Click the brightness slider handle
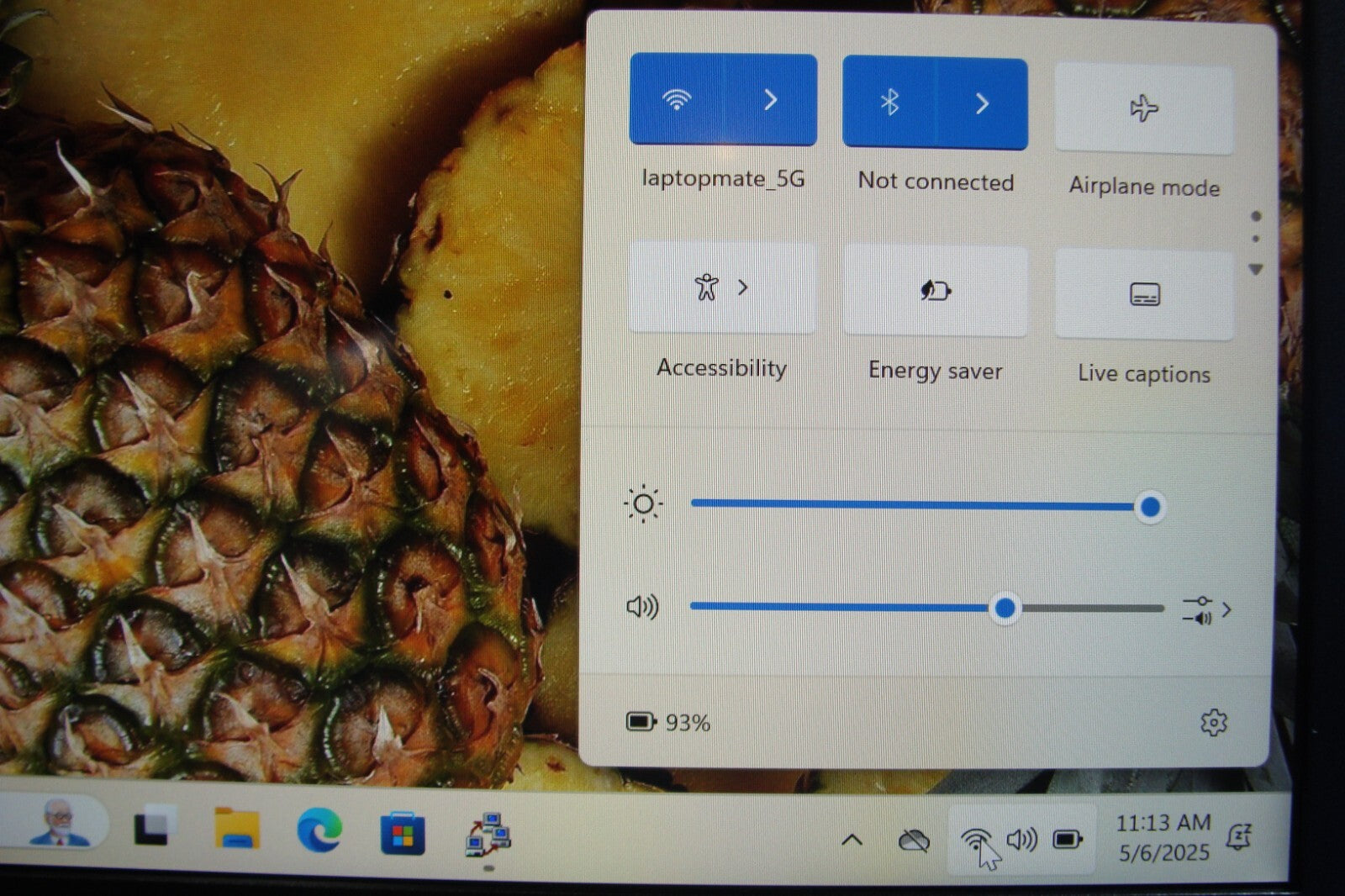This screenshot has width=1345, height=896. 1150,507
